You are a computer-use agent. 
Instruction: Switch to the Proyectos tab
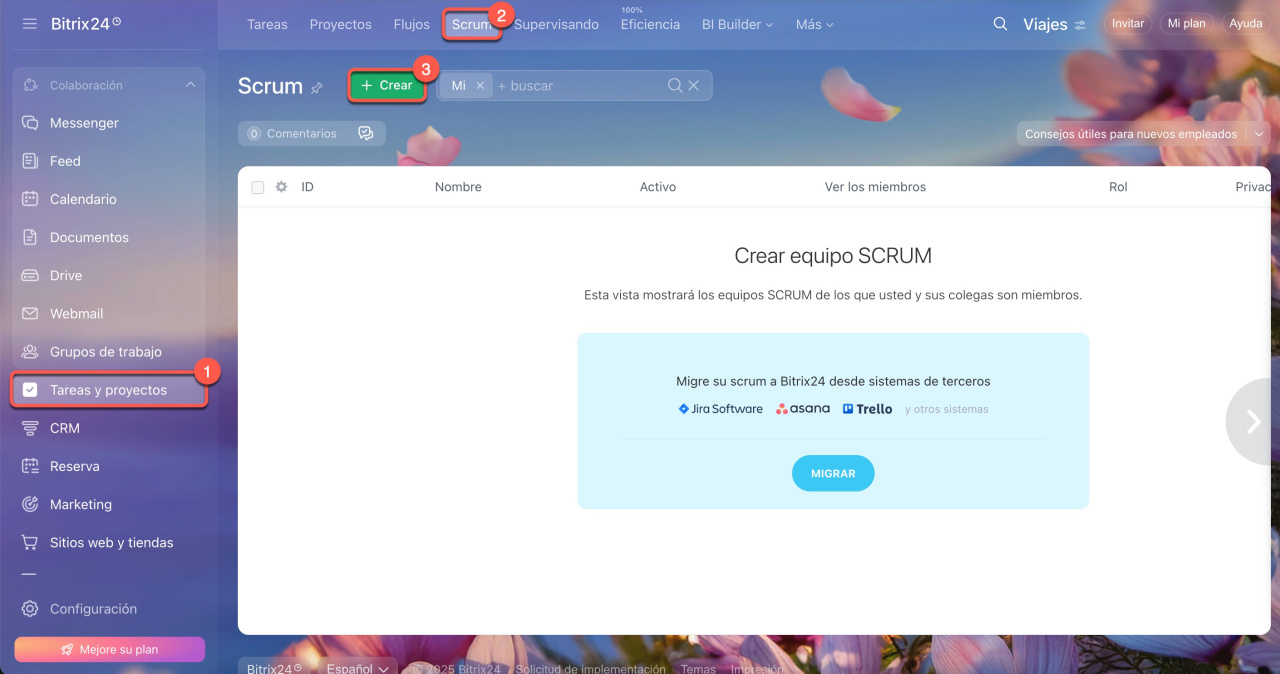tap(340, 24)
